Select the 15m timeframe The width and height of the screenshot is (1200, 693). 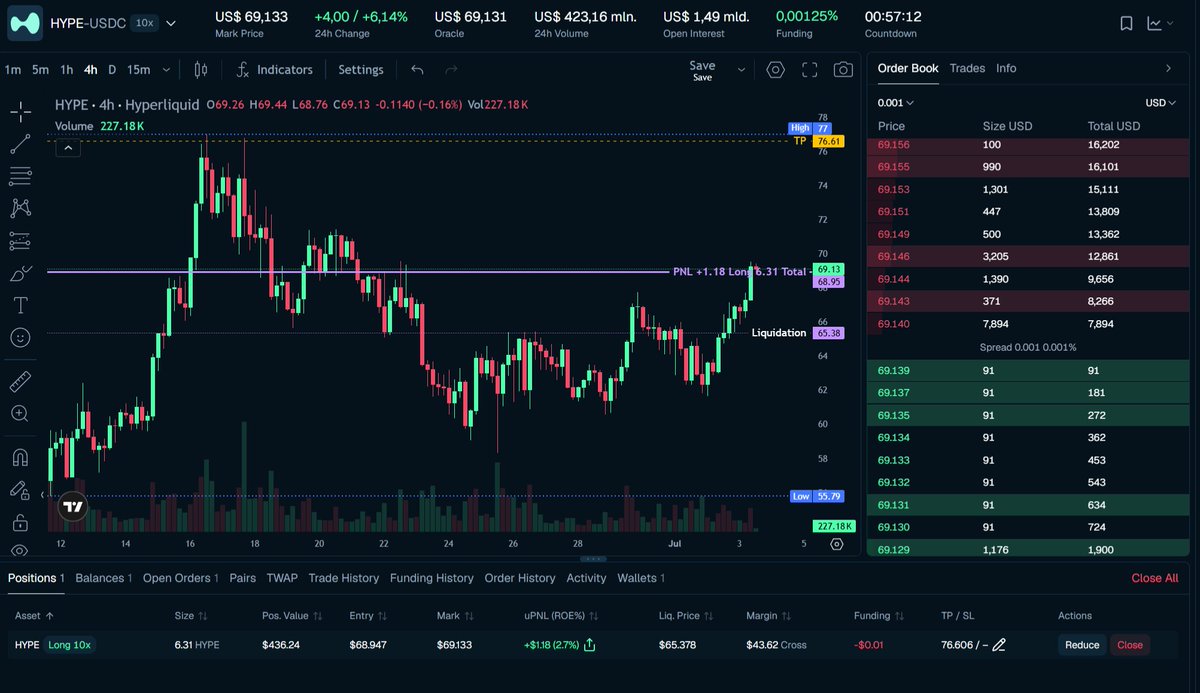click(138, 70)
